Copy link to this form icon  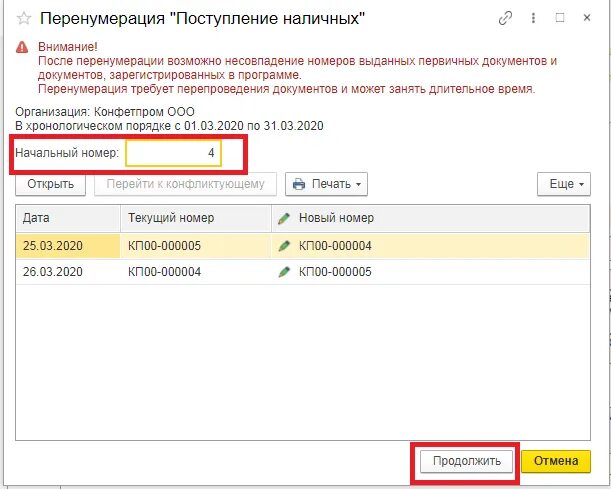(x=505, y=18)
